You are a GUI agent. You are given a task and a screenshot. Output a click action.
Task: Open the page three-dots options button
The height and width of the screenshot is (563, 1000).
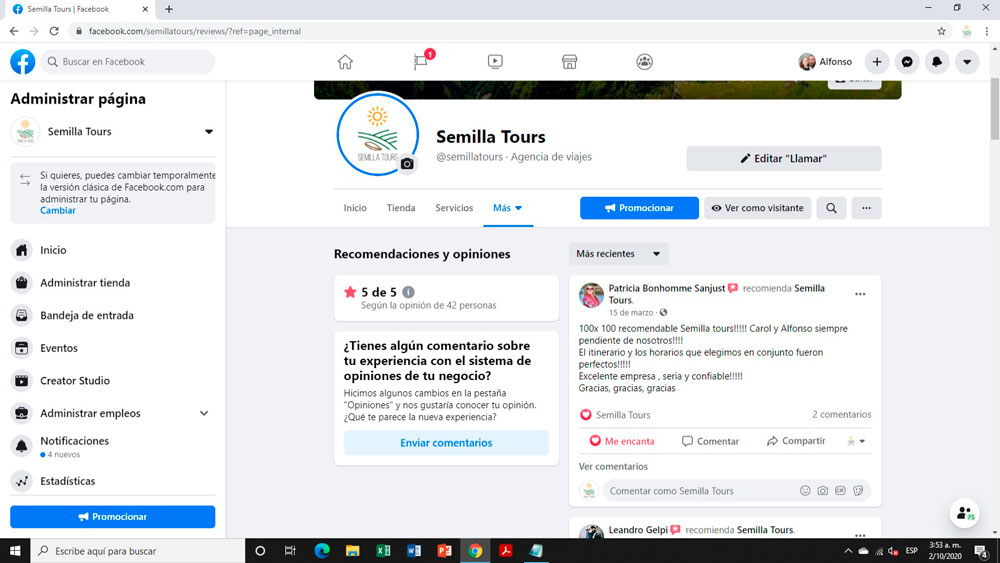coord(866,208)
